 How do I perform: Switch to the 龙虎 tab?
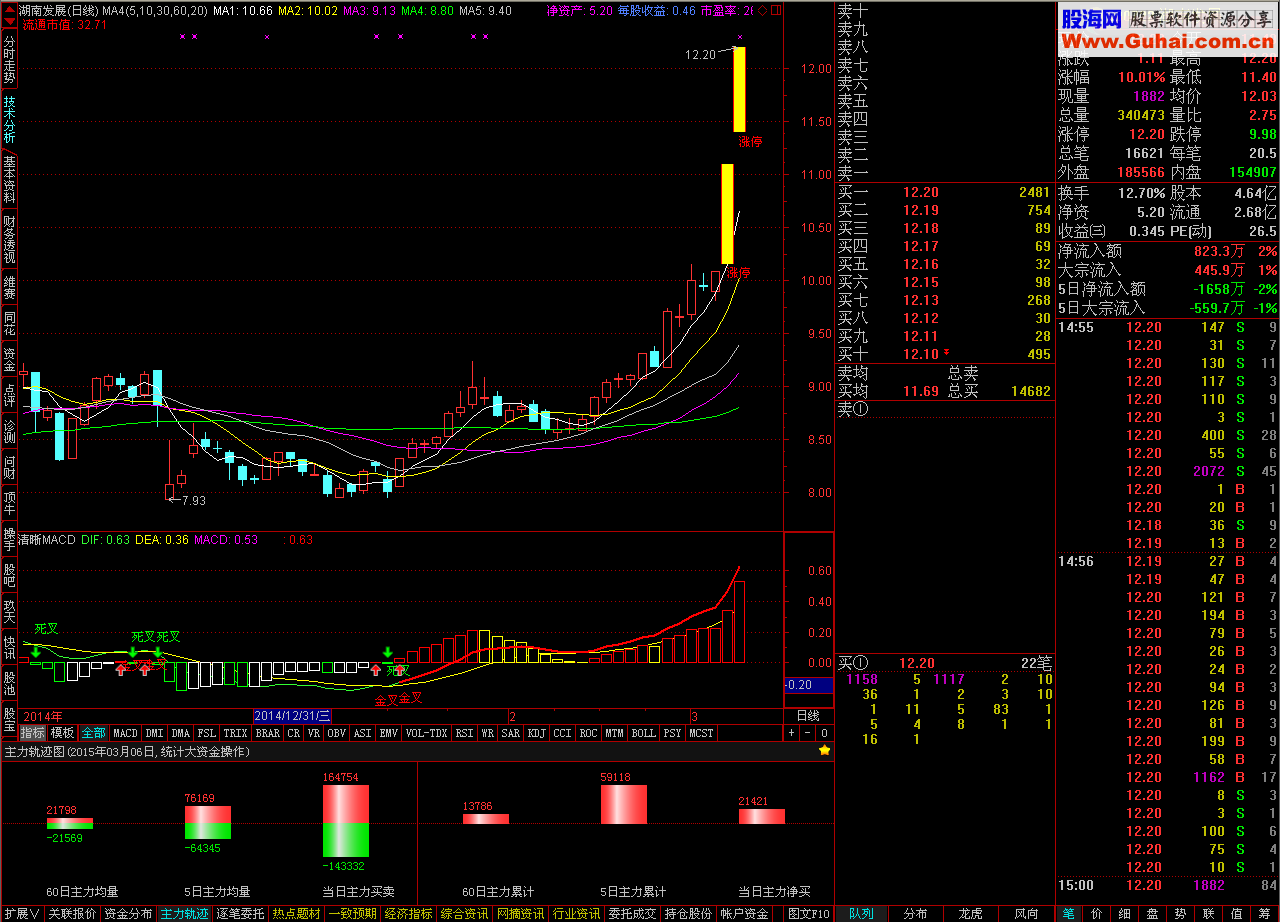970,914
